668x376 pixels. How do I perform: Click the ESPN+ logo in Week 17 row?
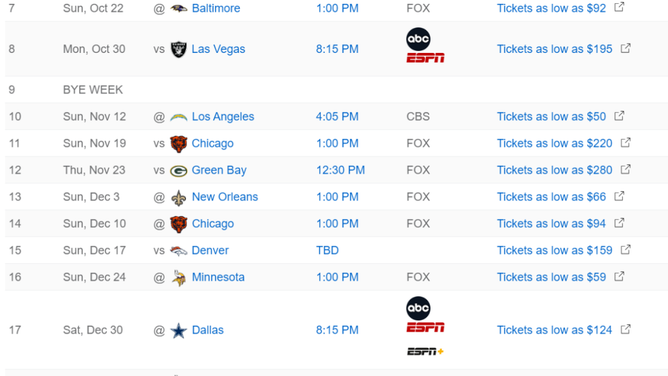coord(425,351)
